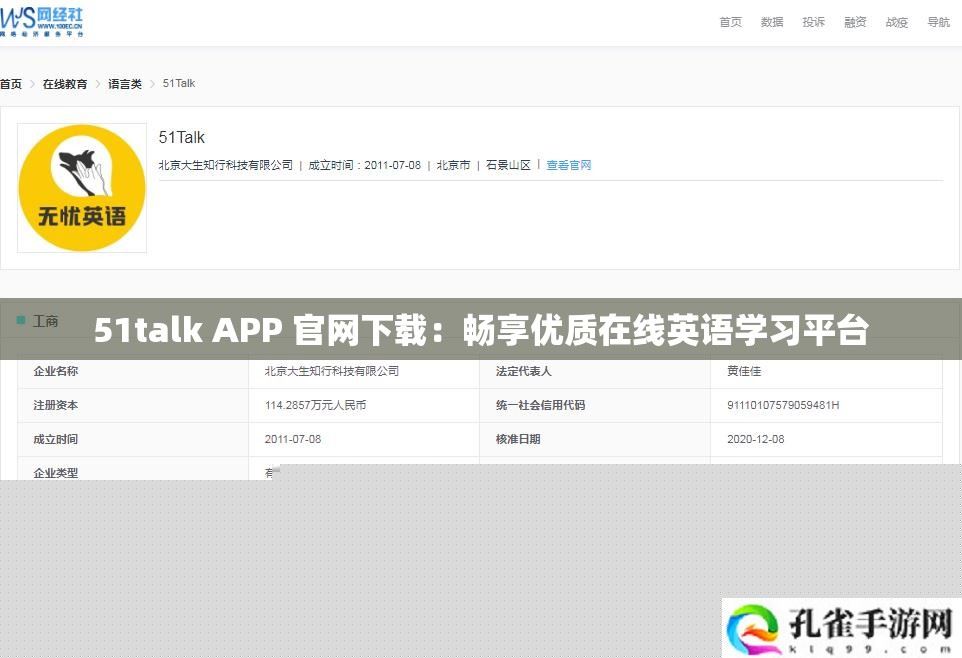Open the 融资 navigation menu item
This screenshot has height=658, width=962.
855,22
